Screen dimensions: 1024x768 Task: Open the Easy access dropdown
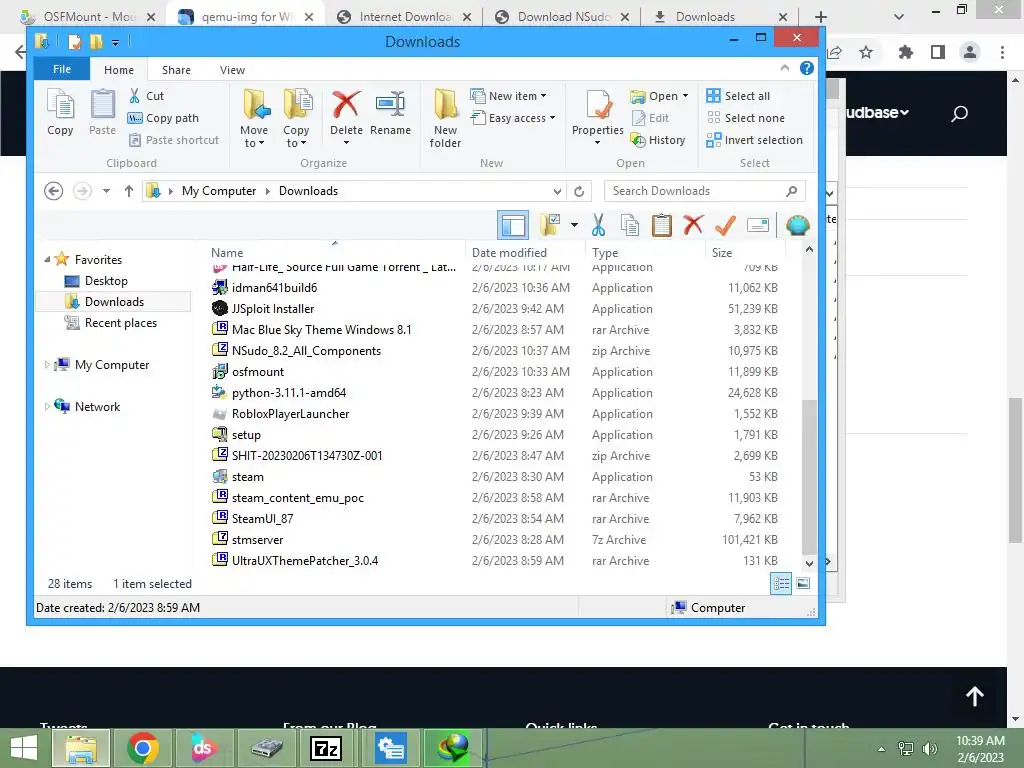[x=513, y=118]
